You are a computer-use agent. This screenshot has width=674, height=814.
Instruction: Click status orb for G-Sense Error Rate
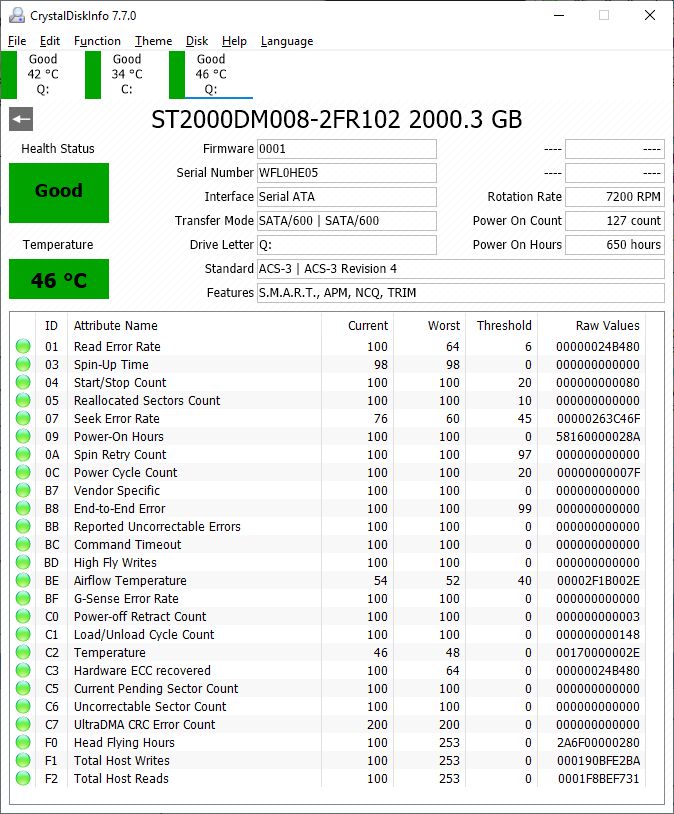(x=23, y=599)
